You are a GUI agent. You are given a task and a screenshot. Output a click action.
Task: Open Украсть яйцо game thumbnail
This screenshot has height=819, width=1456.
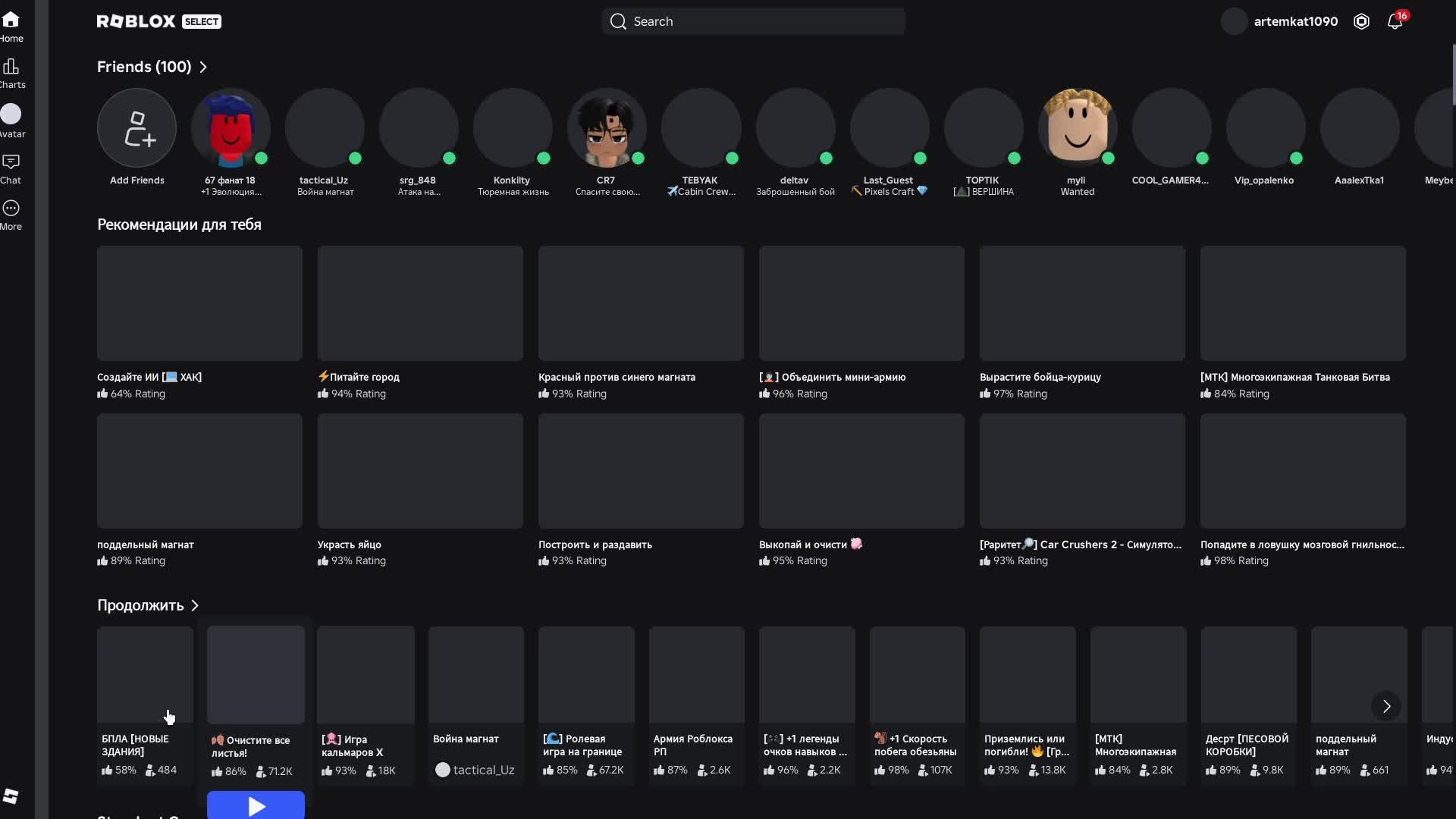pyautogui.click(x=420, y=471)
